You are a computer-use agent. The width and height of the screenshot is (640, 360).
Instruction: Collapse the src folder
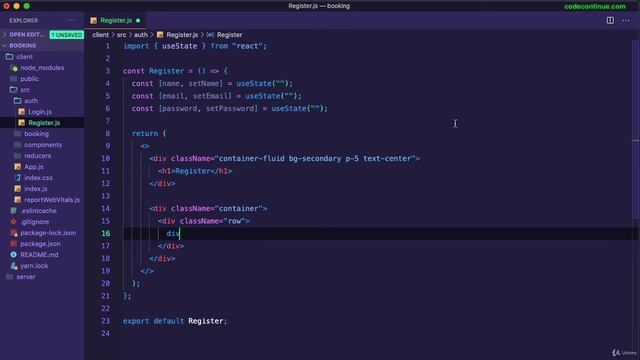click(25, 90)
